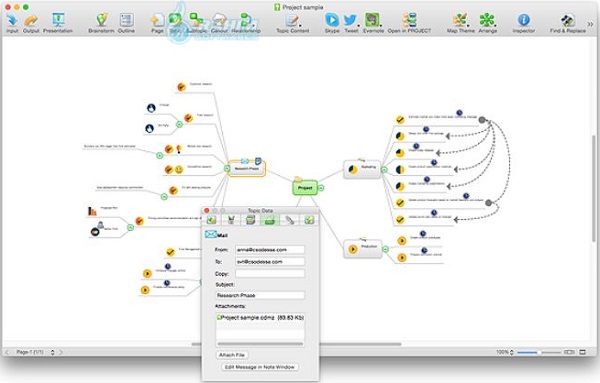Start Presentation mode from toolbar
Viewport: 600px width, 383px height.
[x=58, y=23]
